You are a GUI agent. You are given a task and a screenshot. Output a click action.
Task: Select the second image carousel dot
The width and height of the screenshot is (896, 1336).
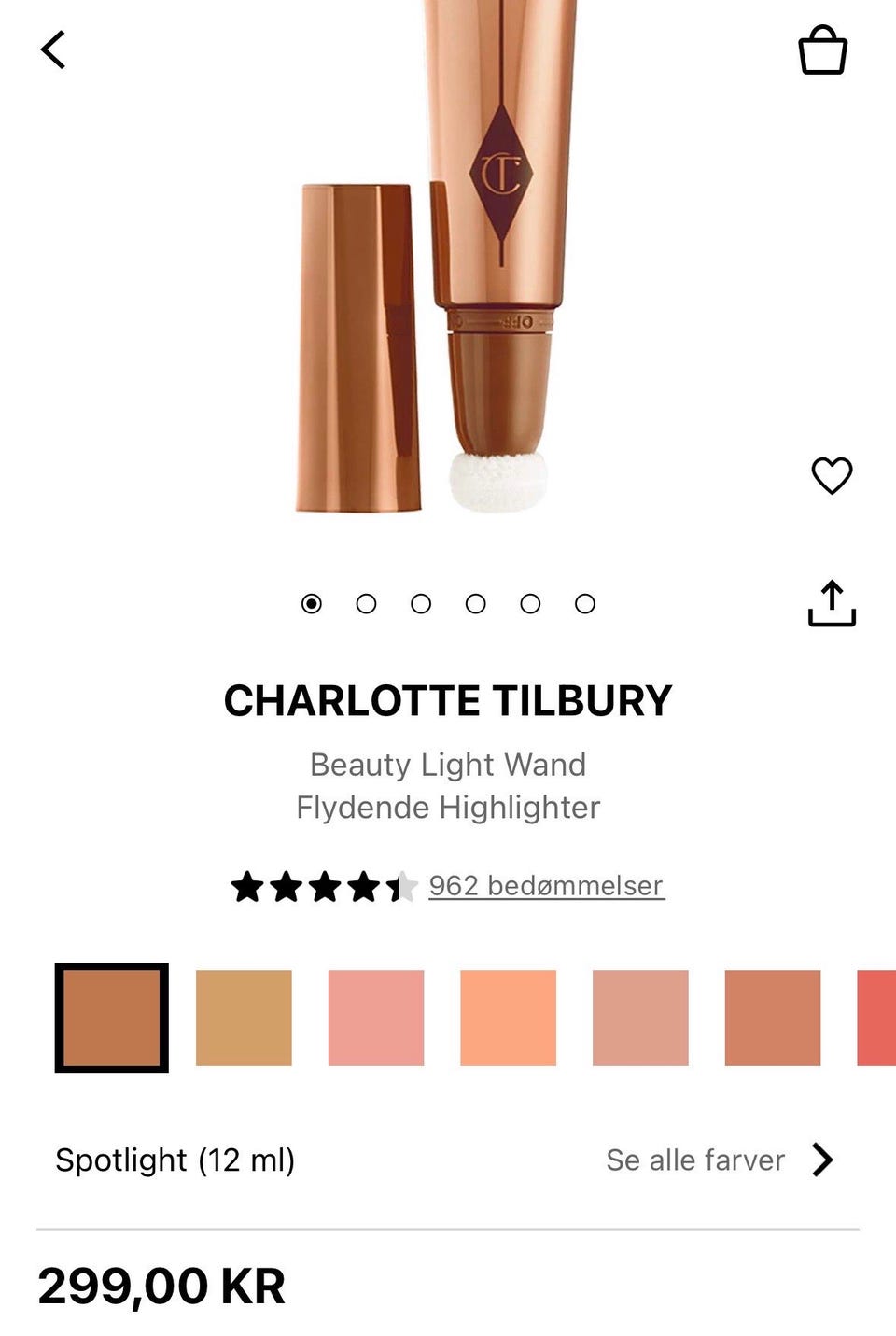tap(366, 604)
